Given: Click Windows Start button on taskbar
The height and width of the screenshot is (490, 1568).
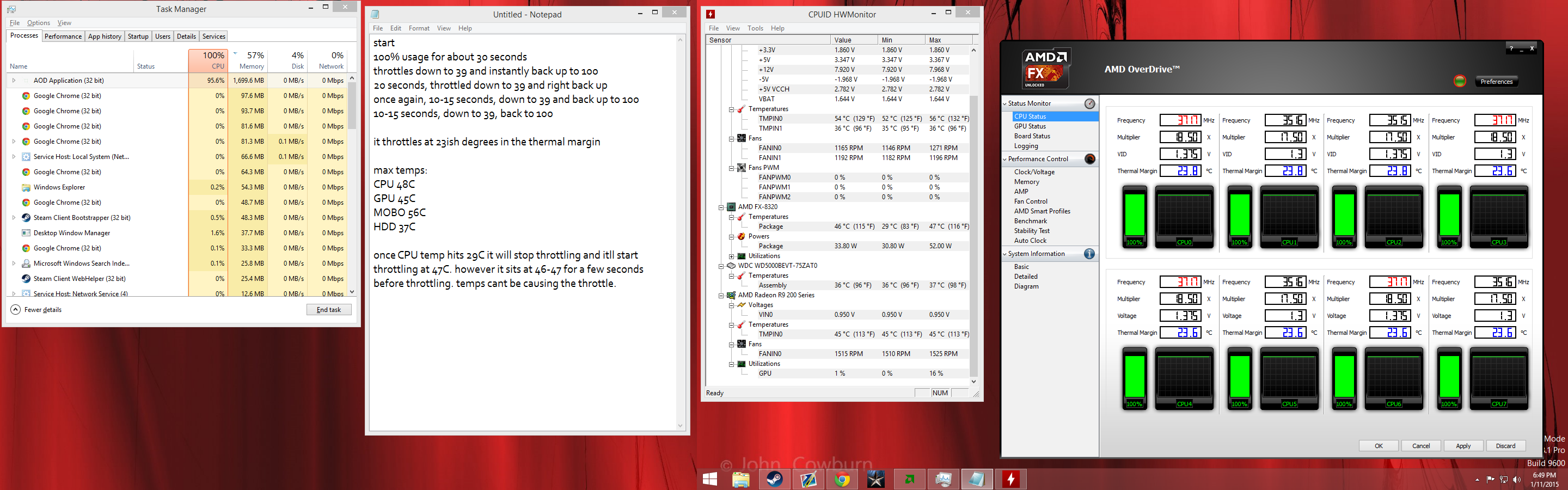Looking at the screenshot, I should coord(710,479).
